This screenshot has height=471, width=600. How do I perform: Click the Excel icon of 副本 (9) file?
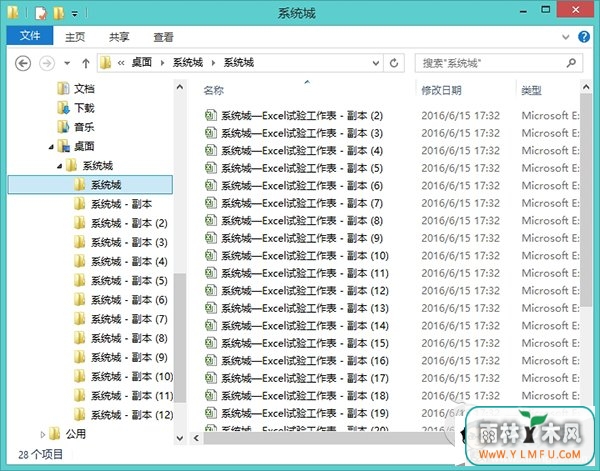pos(211,238)
